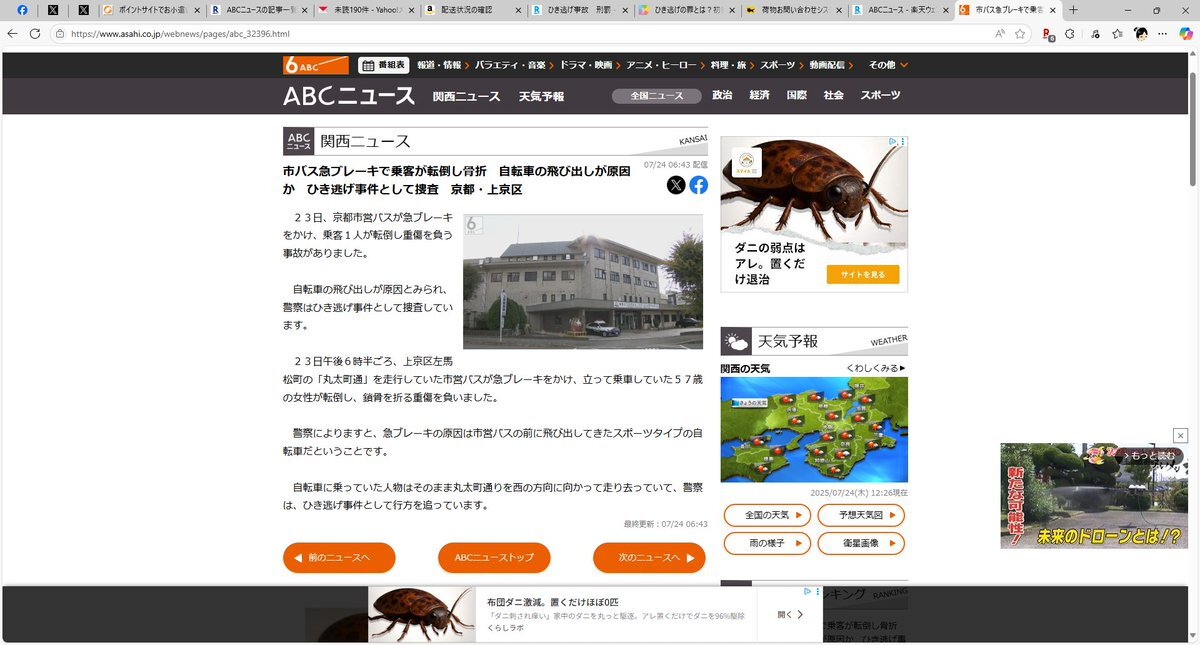Screen dimensions: 1200x645
Task: Go to next news with 次のニュースへ
Action: [x=649, y=558]
